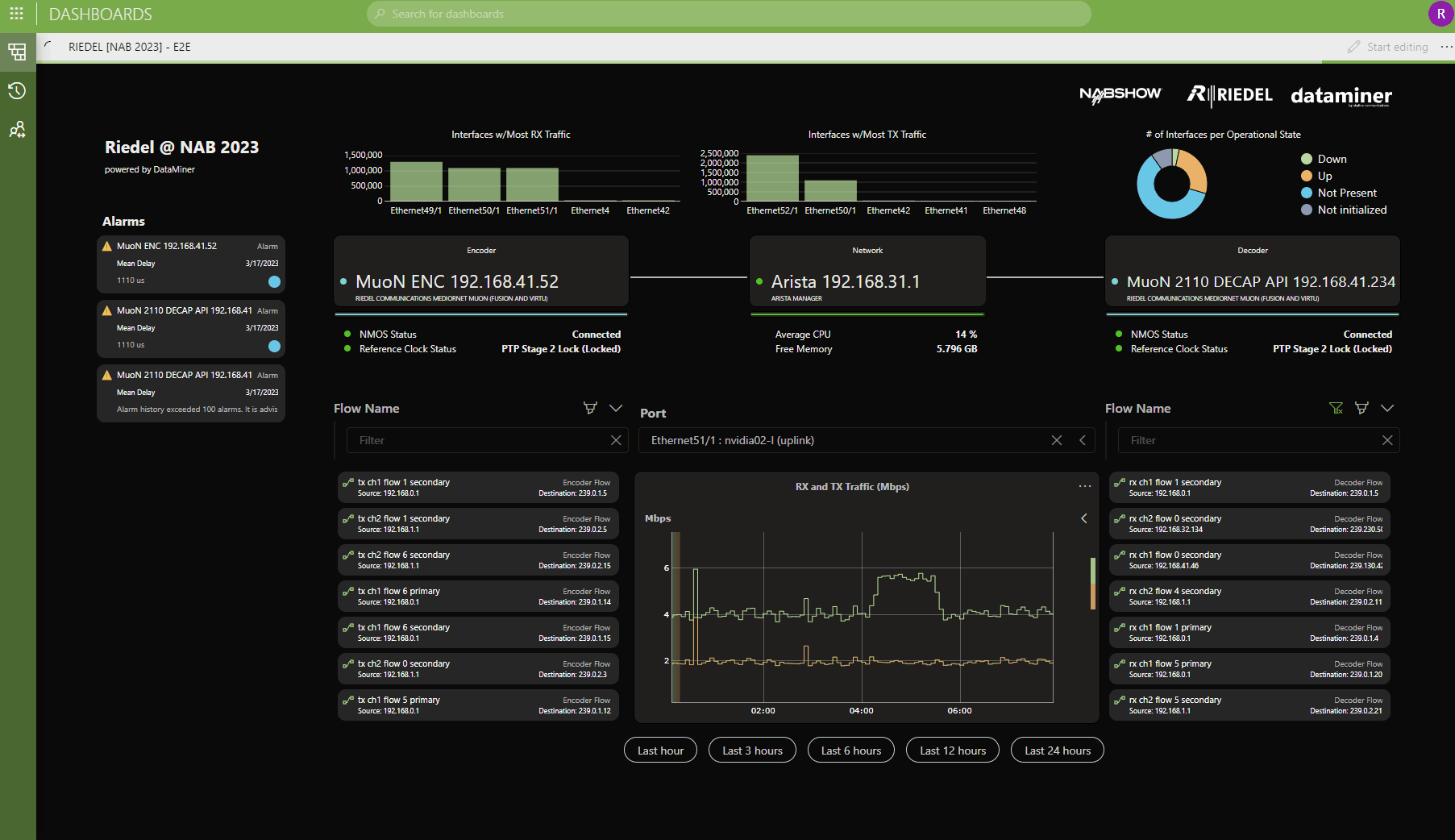Screen dimensions: 1455x840
Task: Select the Last 12 hours time range
Action: [x=953, y=751]
